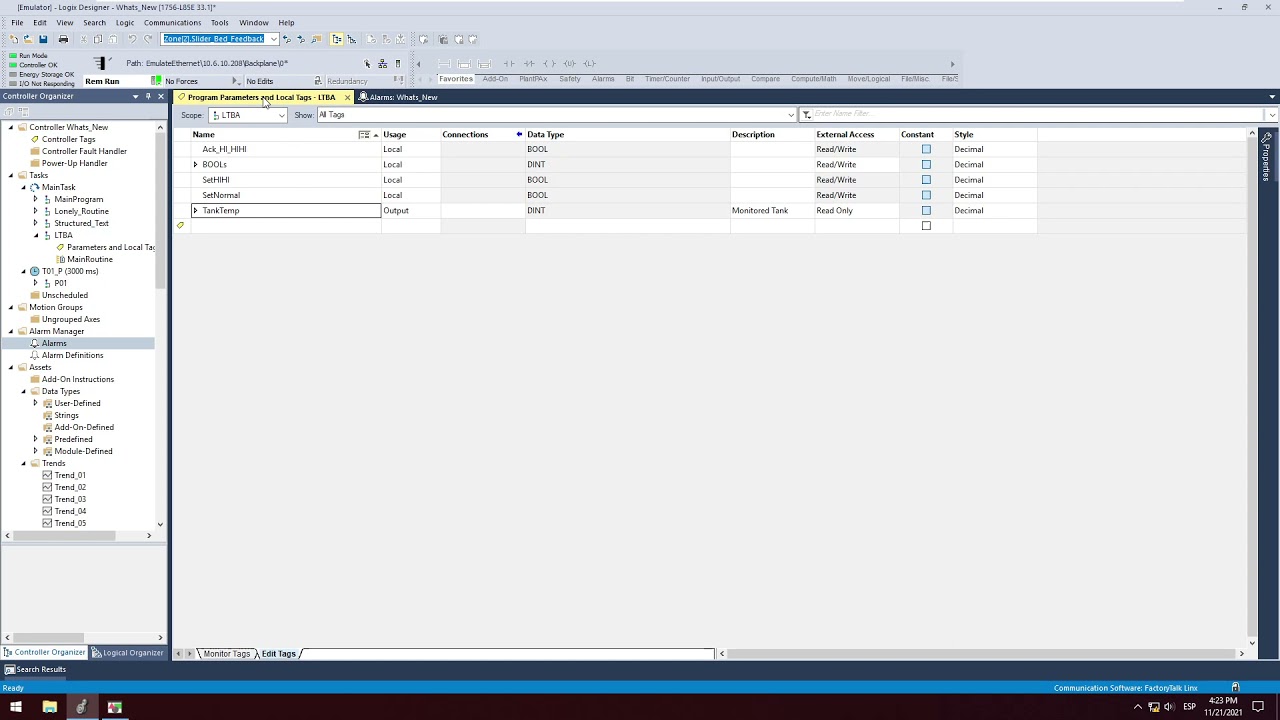Toggle Constant checkbox in empty new-tag row

click(x=926, y=226)
